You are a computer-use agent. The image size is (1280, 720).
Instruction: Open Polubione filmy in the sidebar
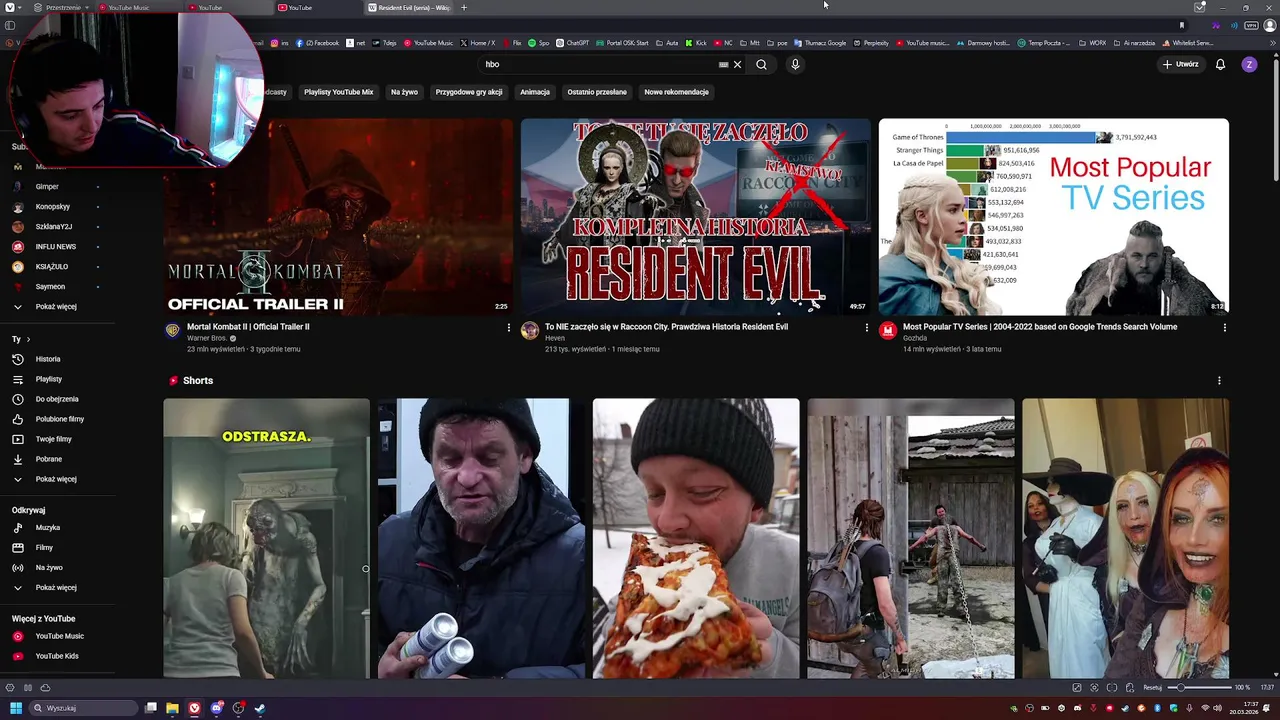(58, 419)
